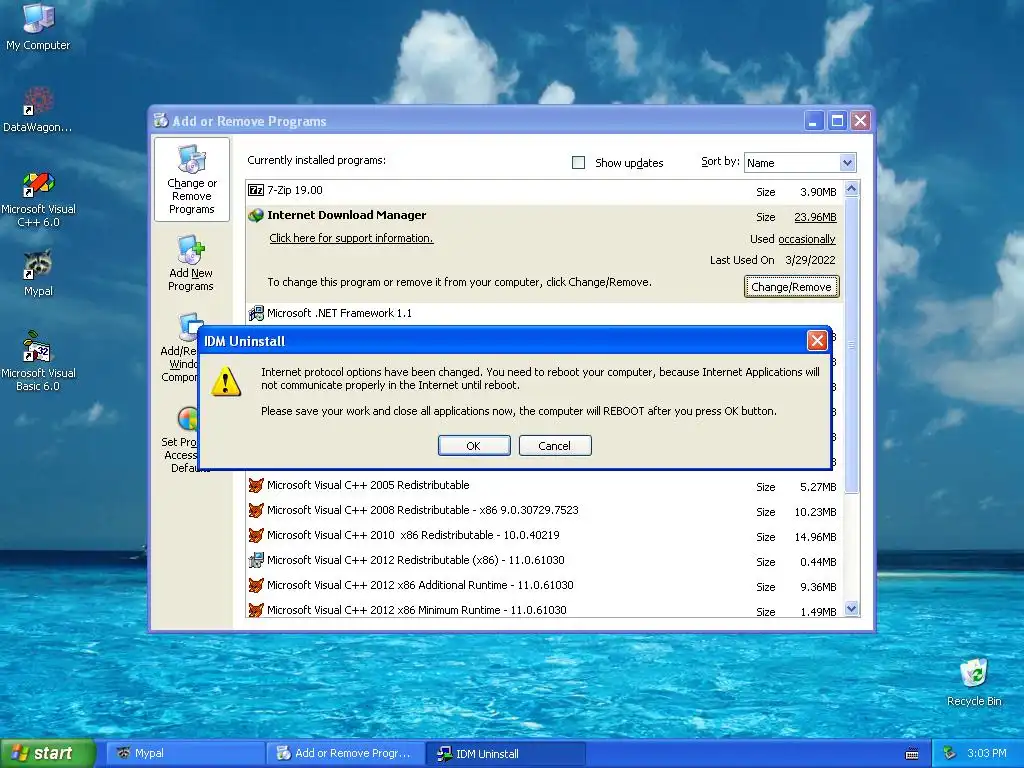Open Add New Programs sidebar option

(x=191, y=263)
